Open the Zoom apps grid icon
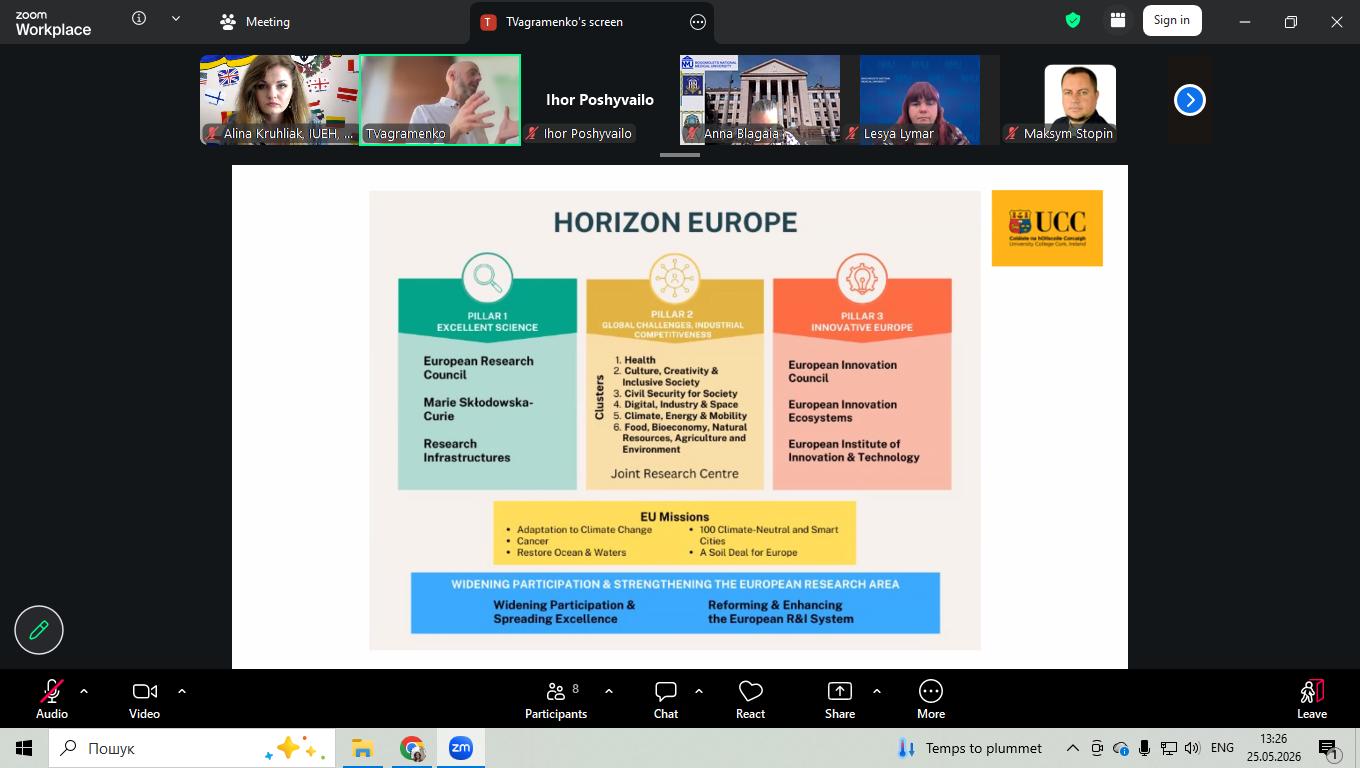Image resolution: width=1360 pixels, height=768 pixels. (x=1118, y=20)
